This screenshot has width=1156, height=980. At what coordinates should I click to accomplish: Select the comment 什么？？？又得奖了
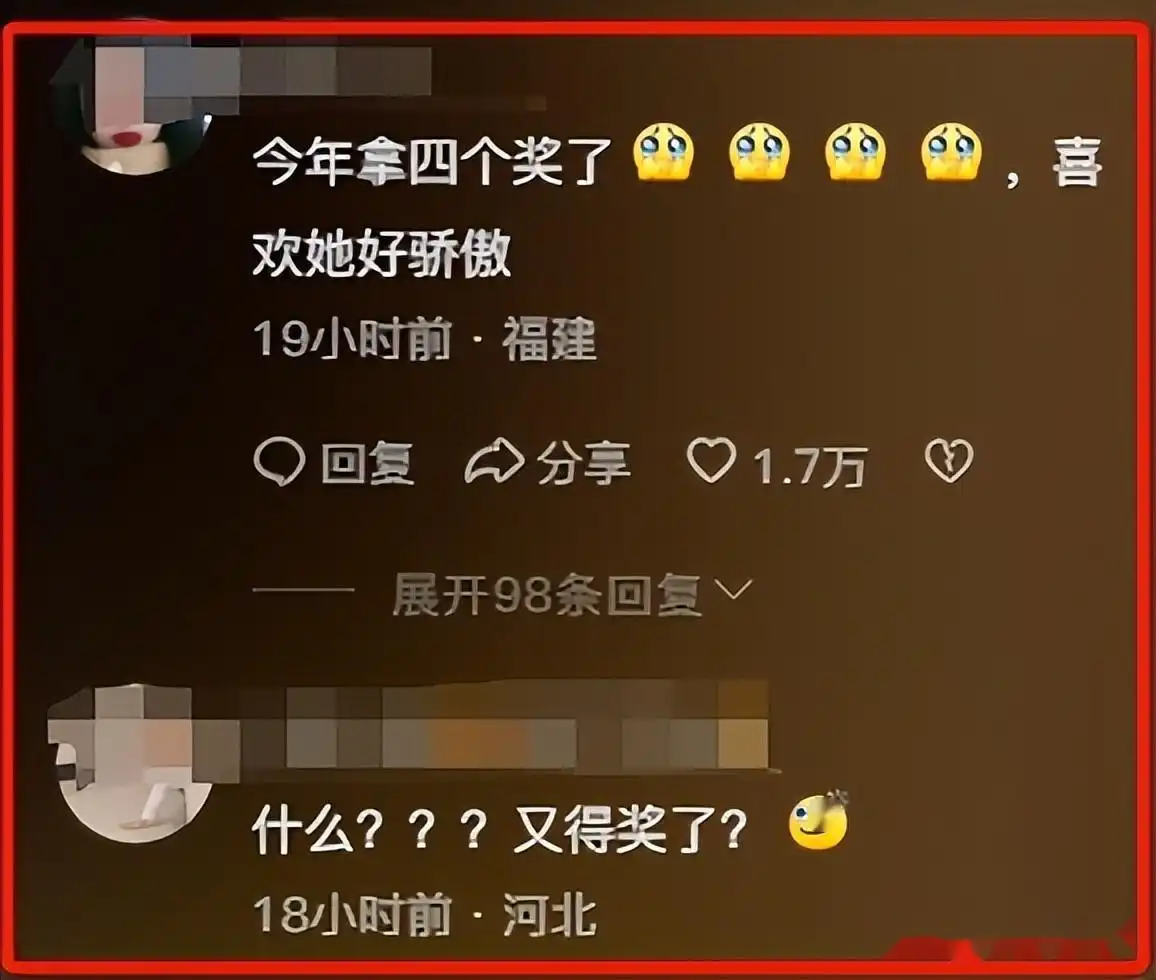[x=500, y=829]
